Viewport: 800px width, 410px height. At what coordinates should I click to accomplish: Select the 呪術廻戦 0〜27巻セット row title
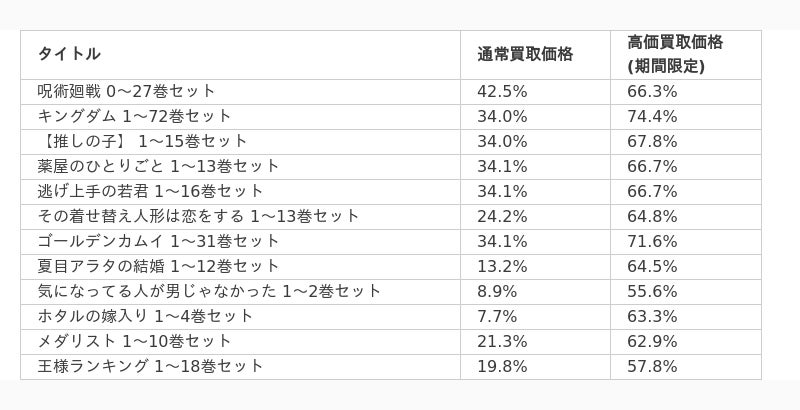[126, 92]
